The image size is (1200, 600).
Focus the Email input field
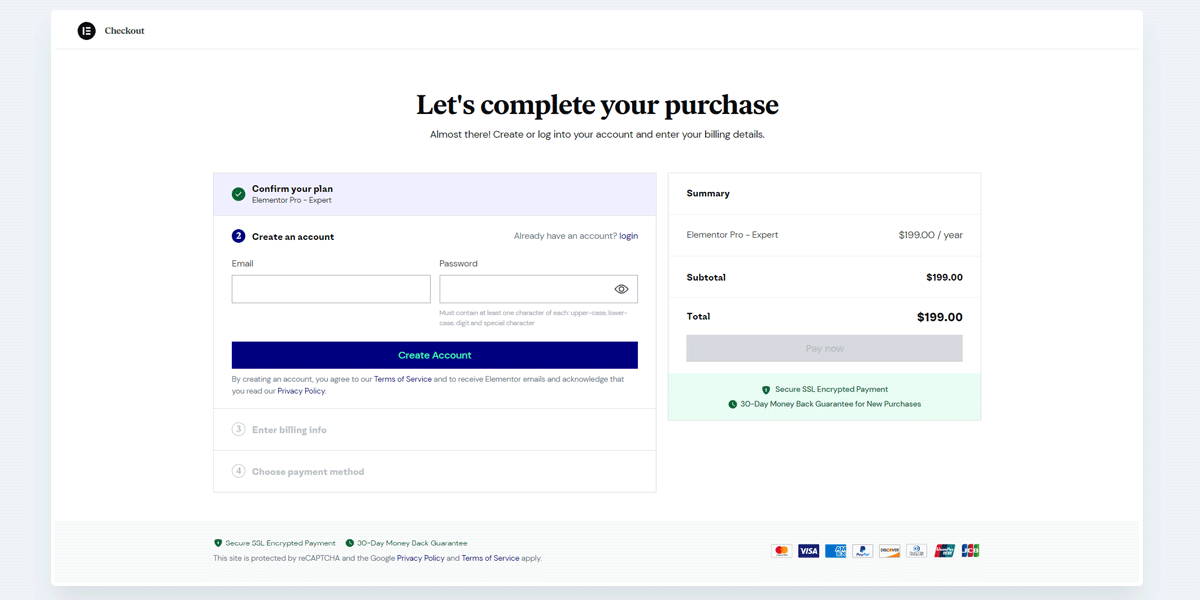click(x=331, y=289)
